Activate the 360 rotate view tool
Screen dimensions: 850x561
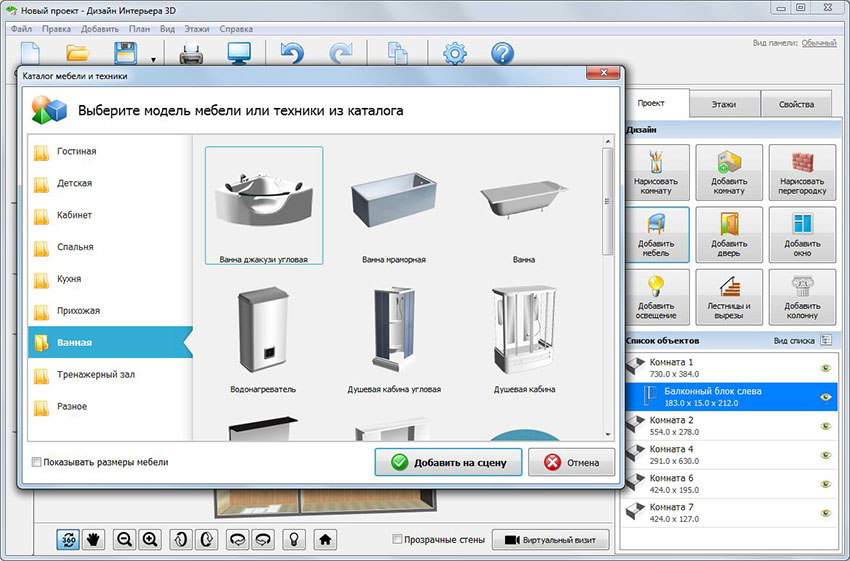(69, 539)
